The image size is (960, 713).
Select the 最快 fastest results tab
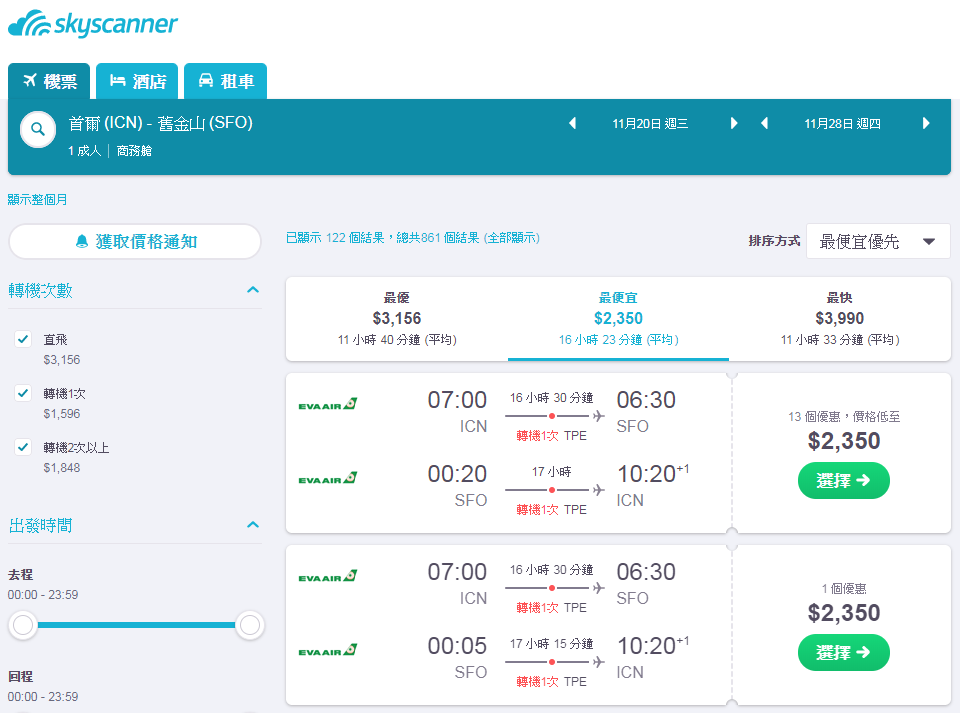tap(839, 319)
